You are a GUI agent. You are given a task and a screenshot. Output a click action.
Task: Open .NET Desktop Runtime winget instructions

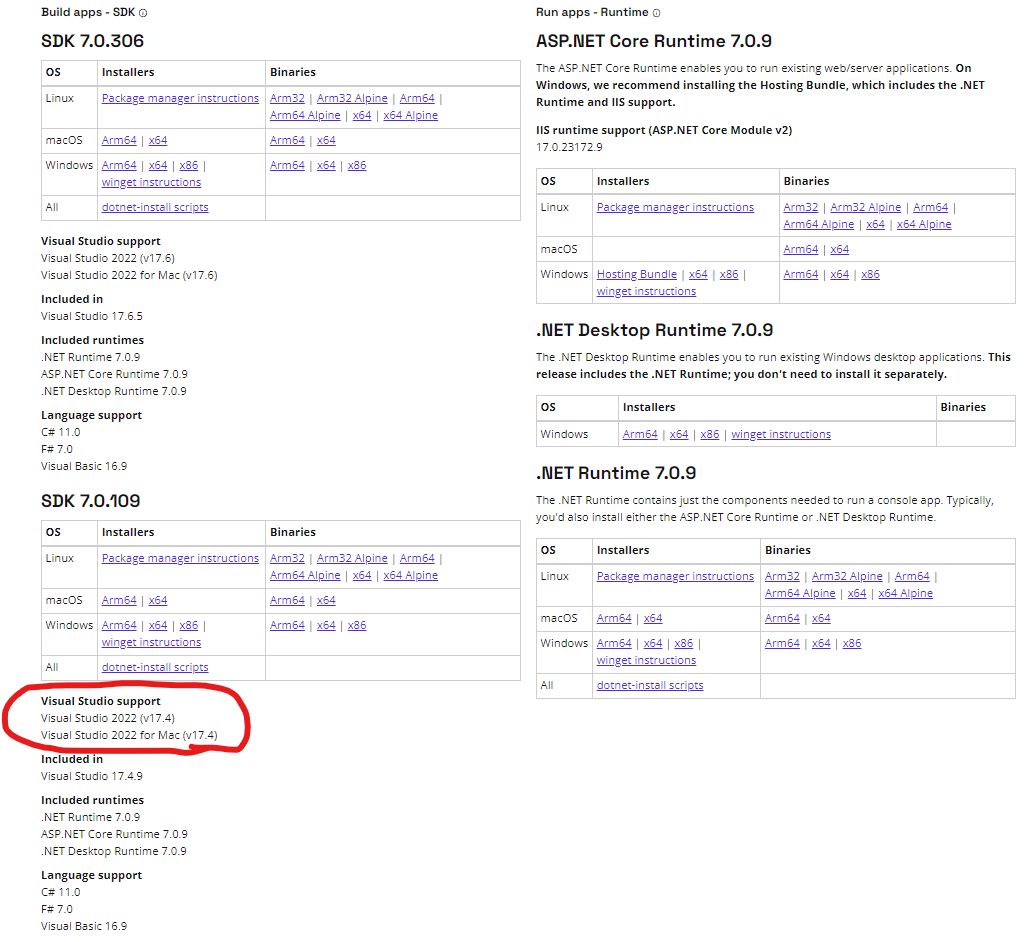coord(781,434)
